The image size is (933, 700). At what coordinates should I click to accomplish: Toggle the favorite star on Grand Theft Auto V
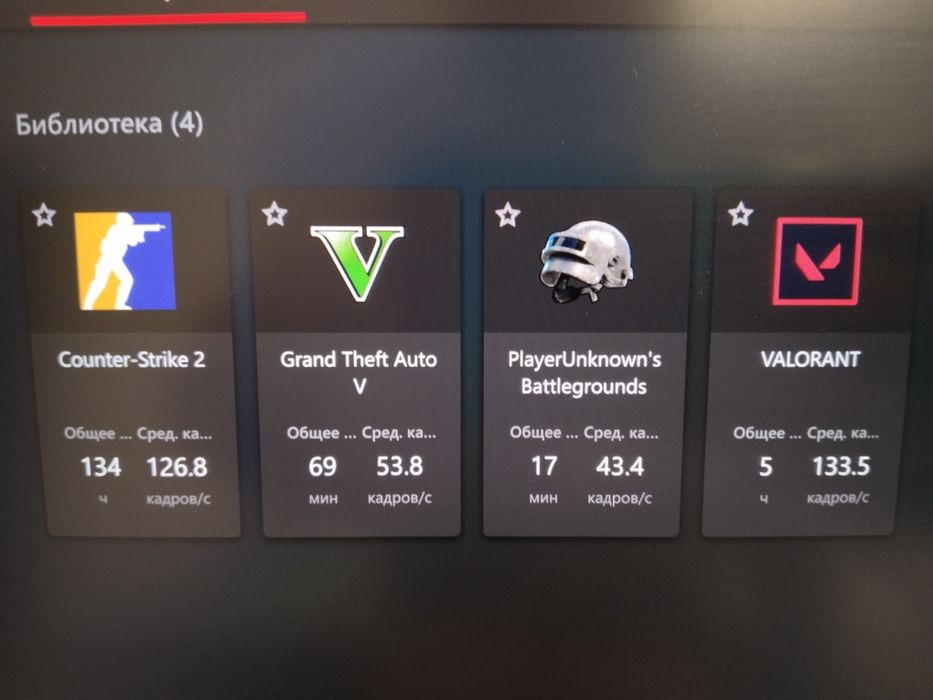click(x=274, y=214)
